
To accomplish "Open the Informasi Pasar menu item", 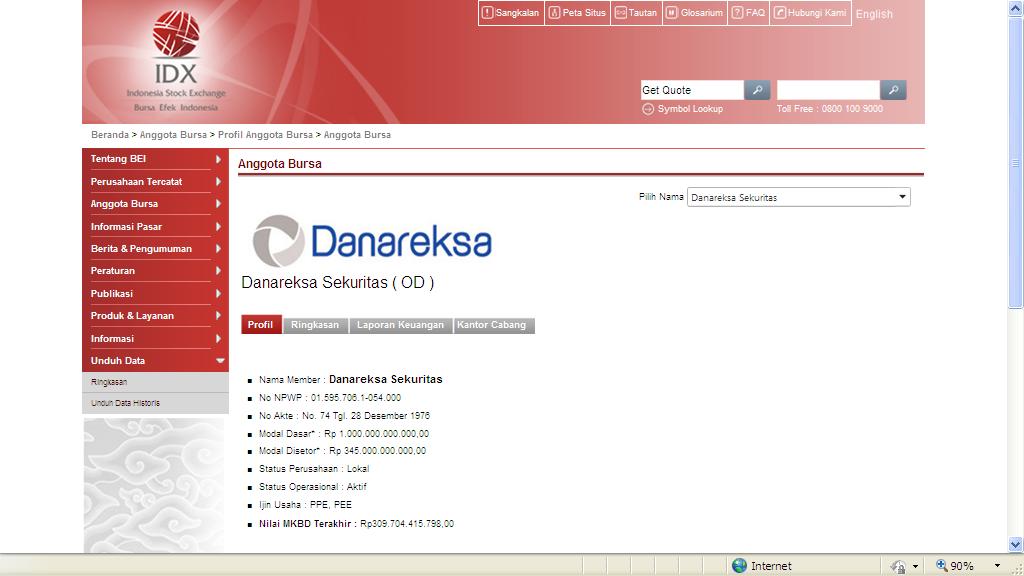I will coord(126,227).
